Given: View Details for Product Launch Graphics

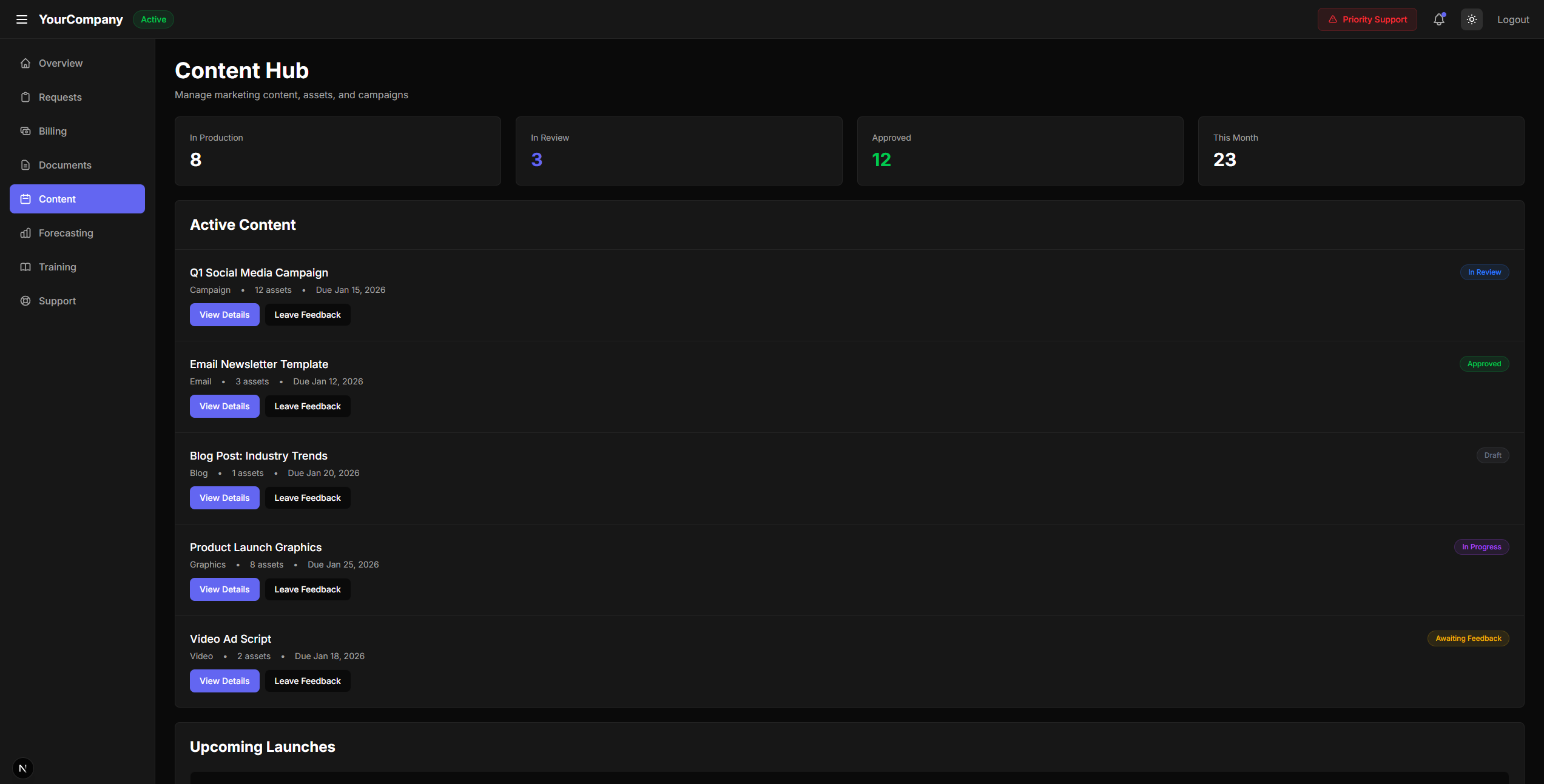Looking at the screenshot, I should pos(224,589).
